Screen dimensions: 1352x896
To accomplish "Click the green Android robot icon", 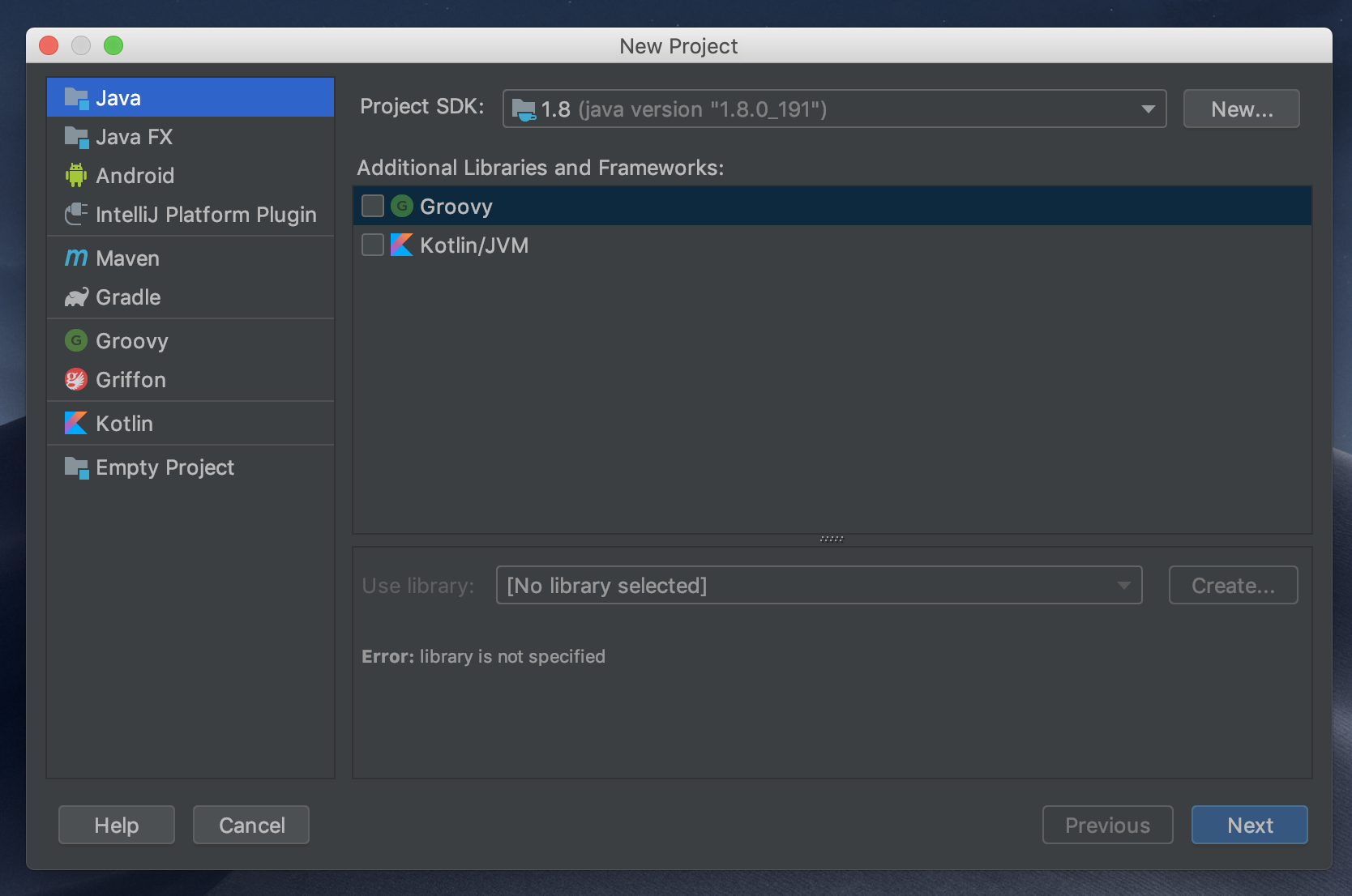I will tap(76, 175).
